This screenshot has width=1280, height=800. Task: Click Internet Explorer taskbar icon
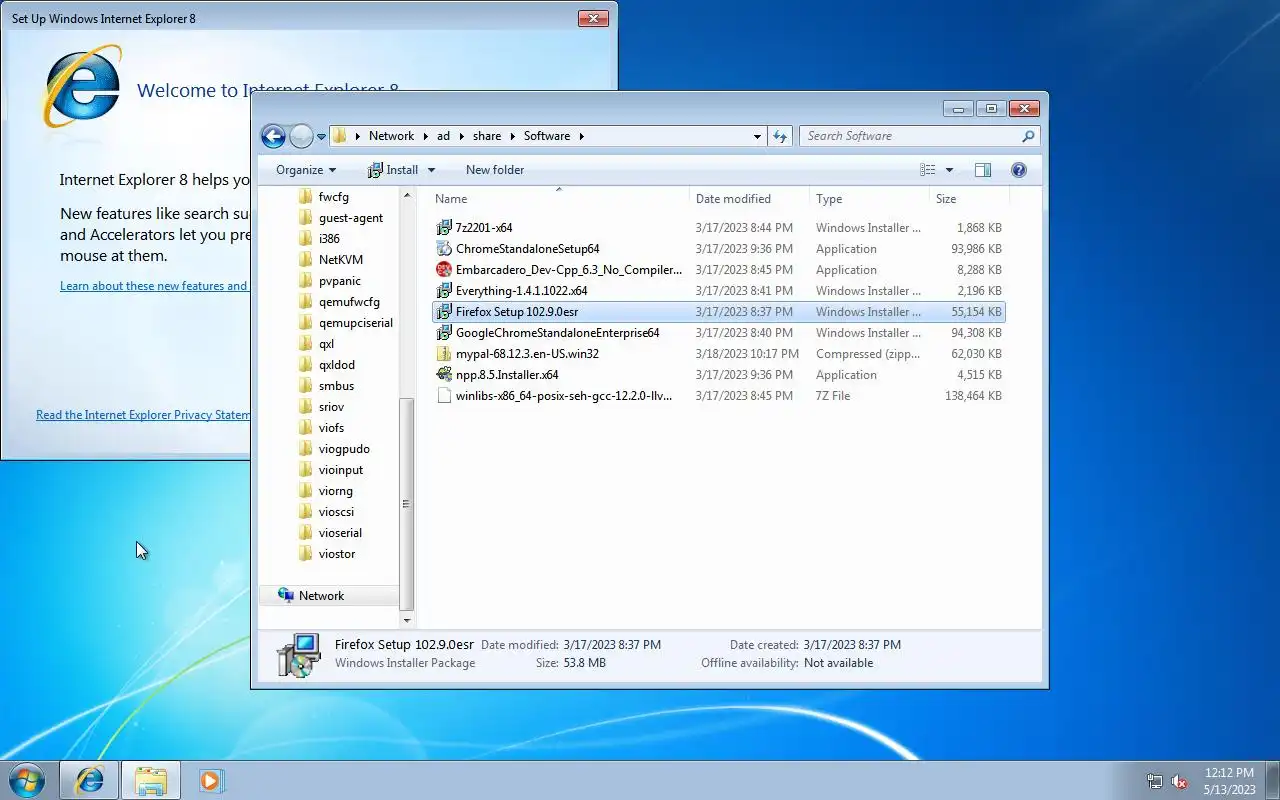click(89, 780)
